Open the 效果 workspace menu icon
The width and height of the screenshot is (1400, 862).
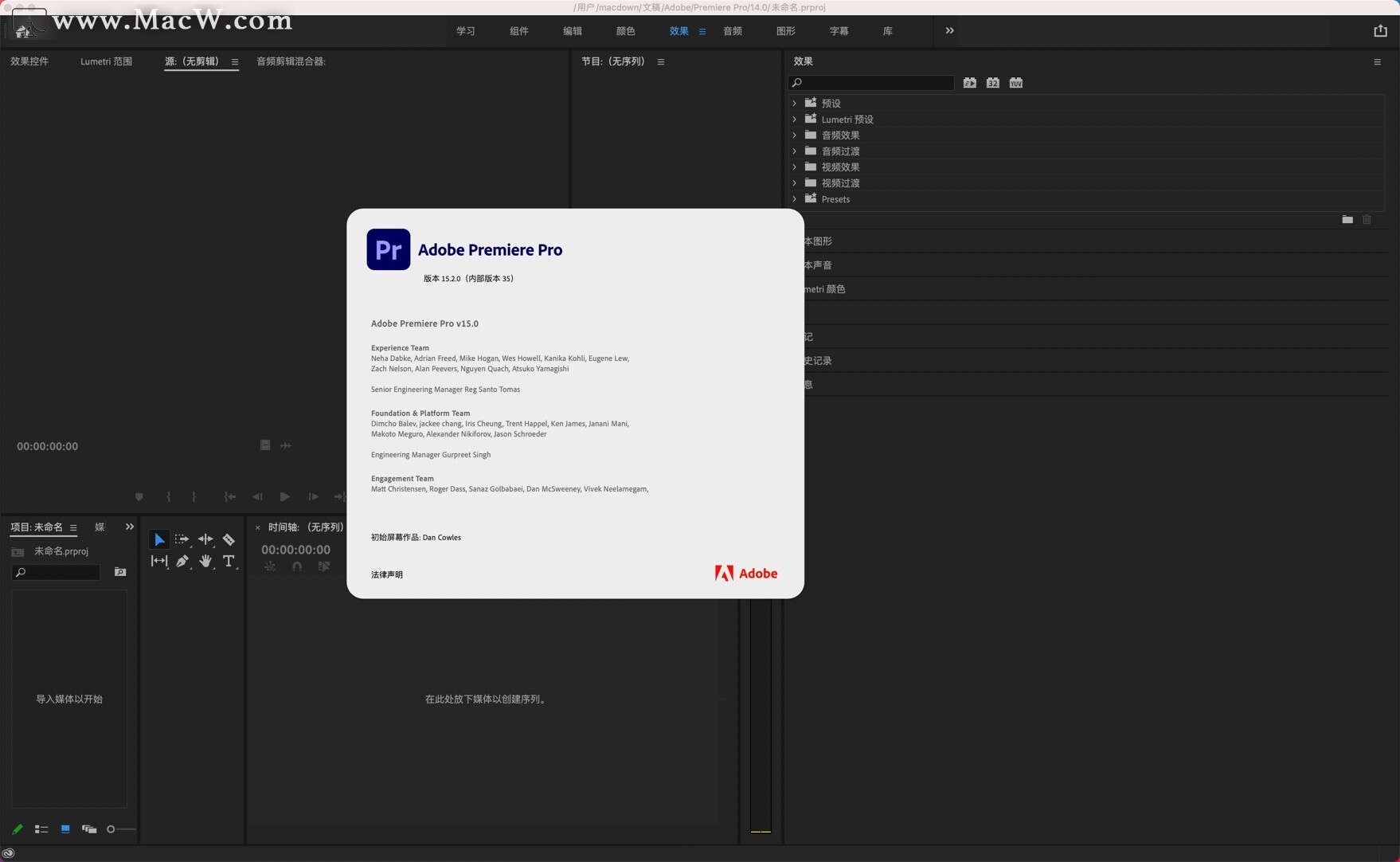click(702, 32)
